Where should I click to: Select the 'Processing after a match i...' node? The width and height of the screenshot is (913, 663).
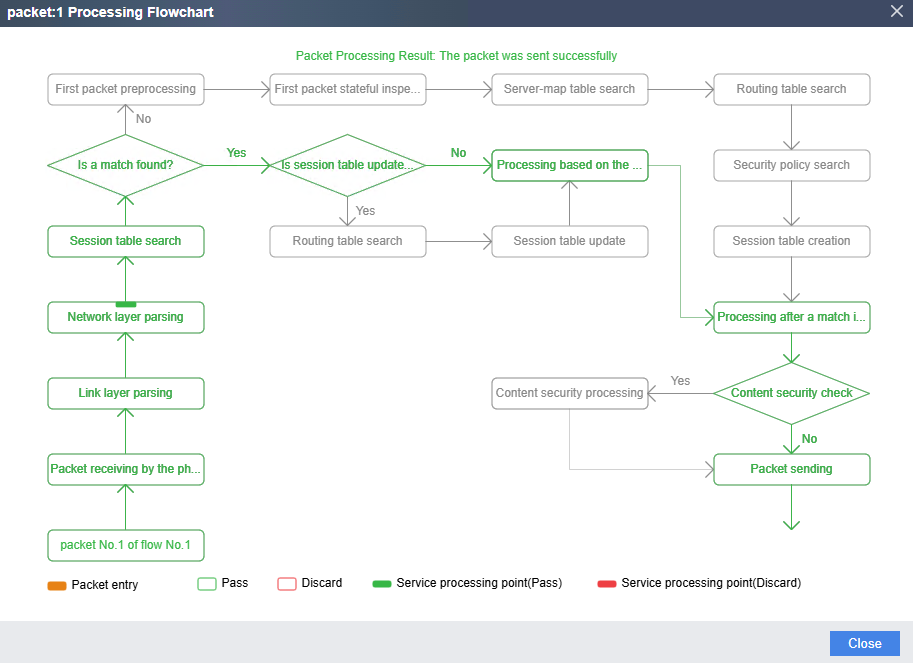pyautogui.click(x=792, y=317)
